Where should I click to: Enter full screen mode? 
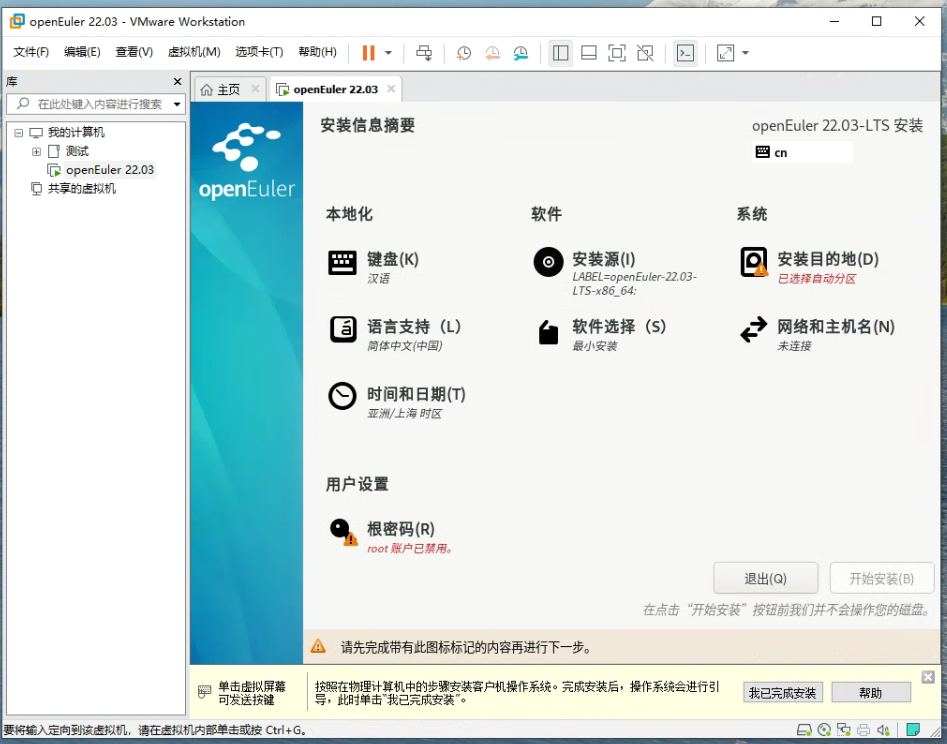617,53
